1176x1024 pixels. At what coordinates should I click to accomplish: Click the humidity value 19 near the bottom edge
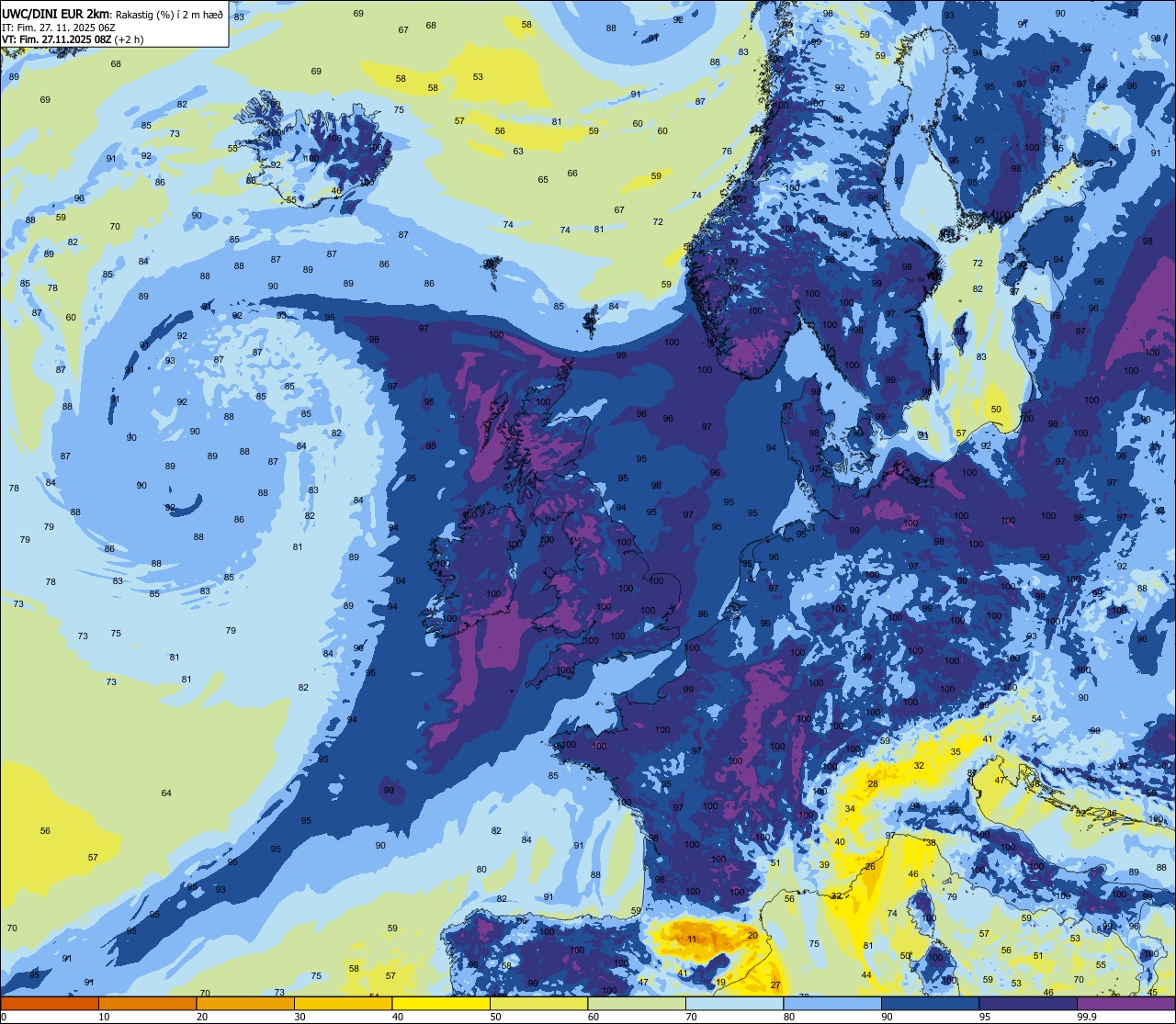(720, 982)
